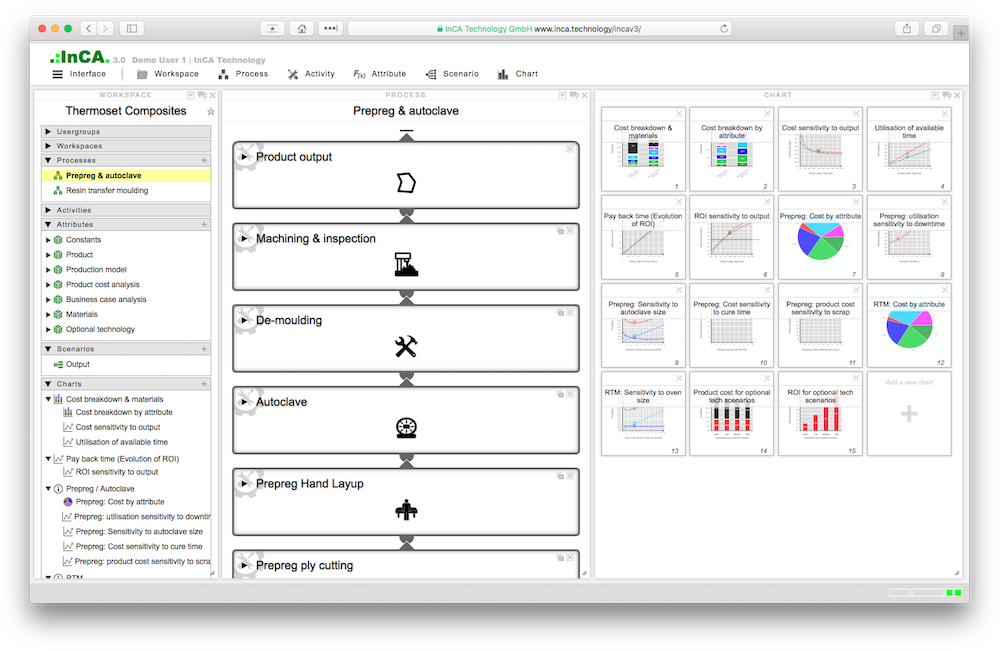Image resolution: width=1000 pixels, height=651 pixels.
Task: Expand the Autoclave activity
Action: pos(244,402)
